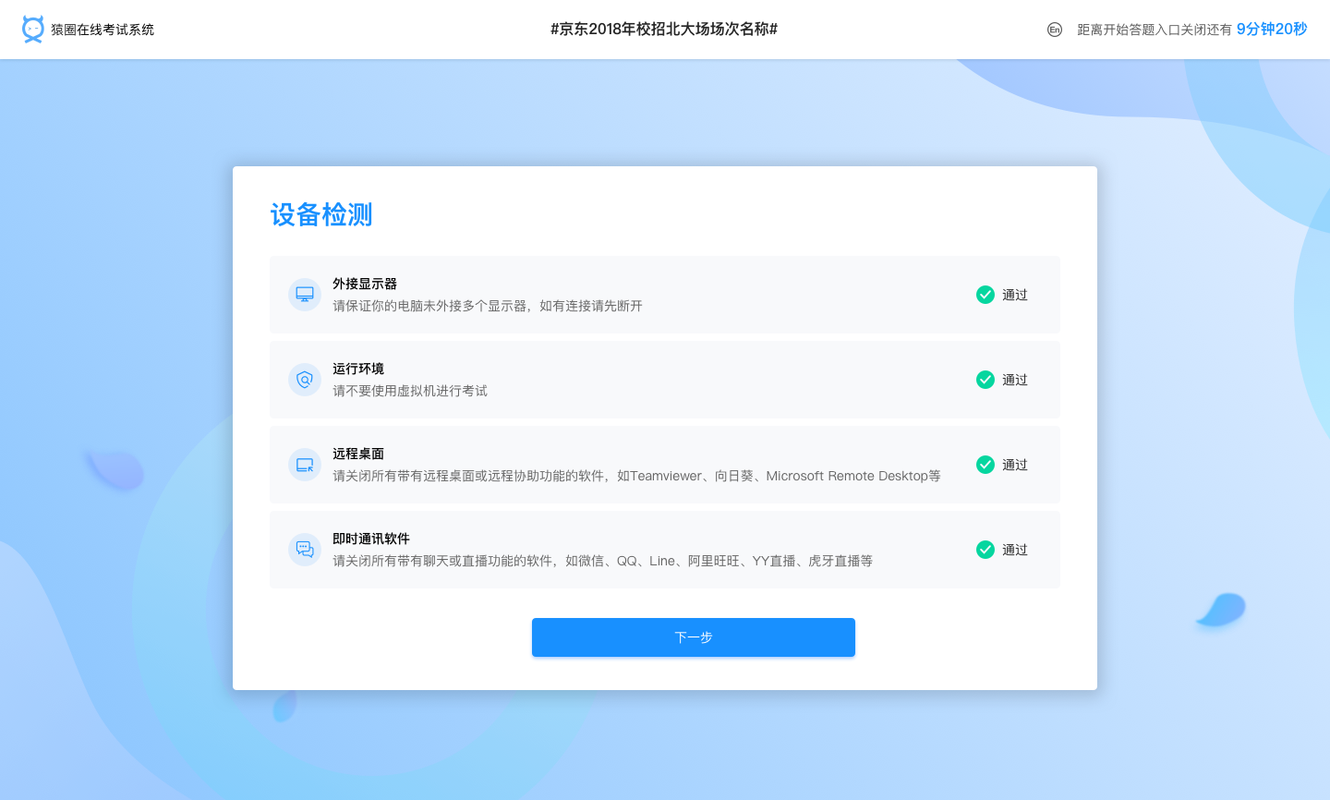Screen dimensions: 1330x800
Task: Click the 即时通讯软件 chat bubble icon
Action: (x=304, y=549)
